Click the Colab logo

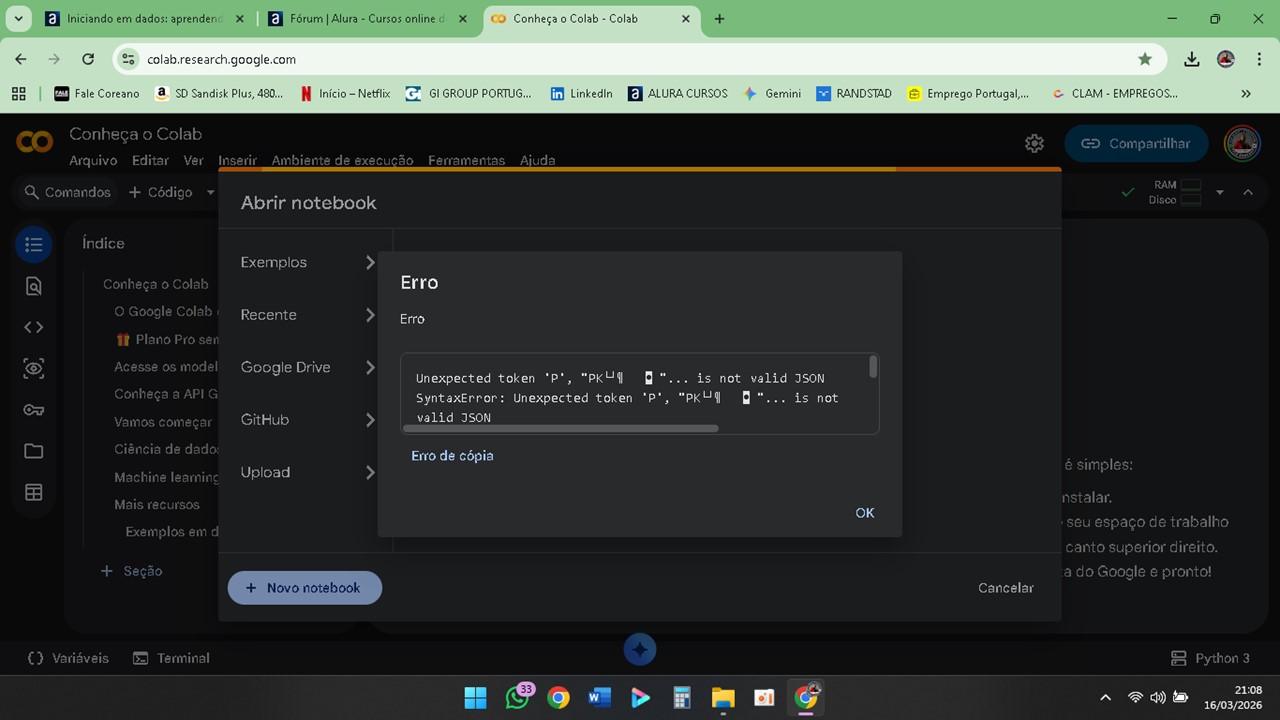point(34,143)
